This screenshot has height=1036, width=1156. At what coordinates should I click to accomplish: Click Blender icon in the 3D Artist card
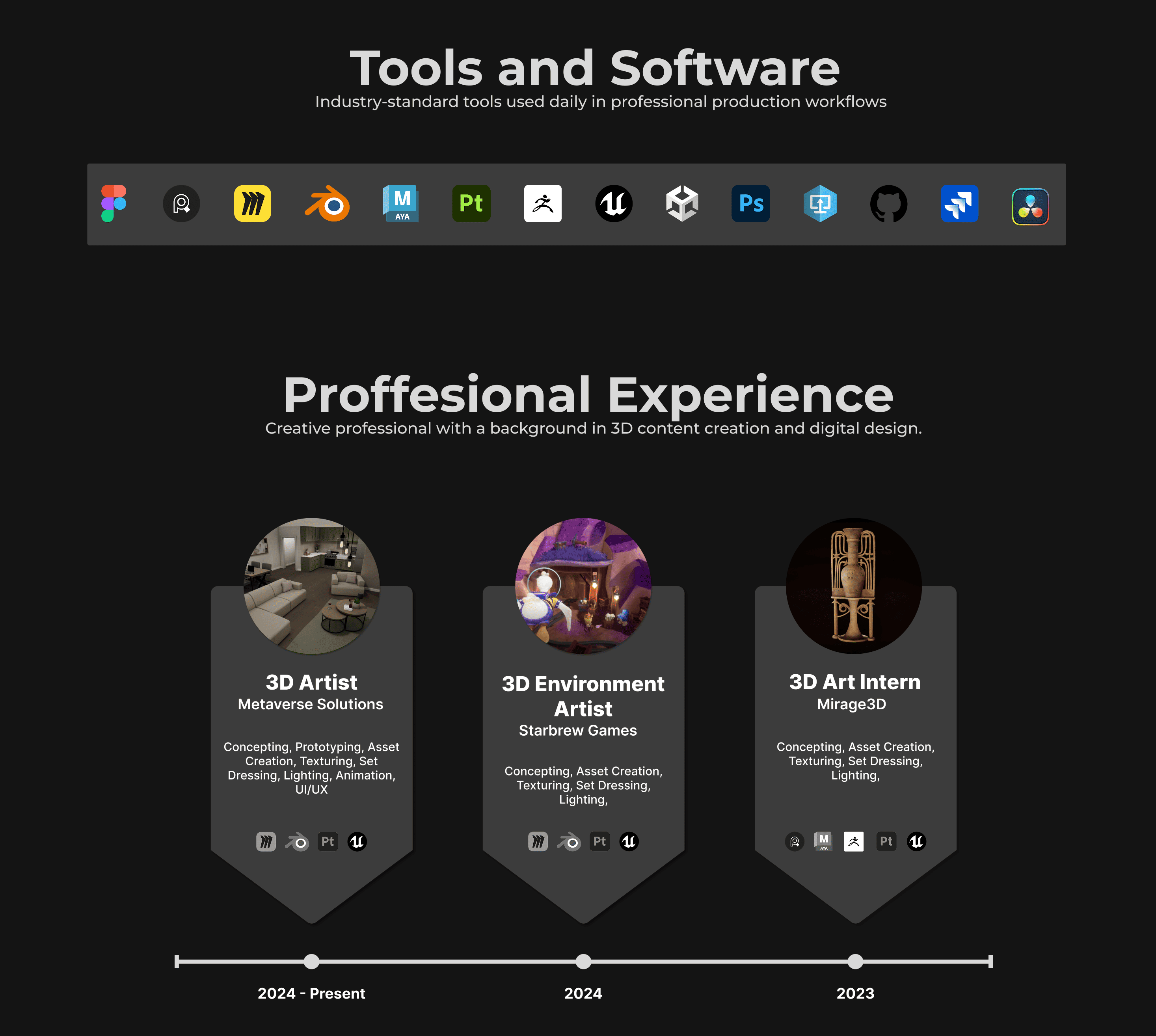coord(297,841)
